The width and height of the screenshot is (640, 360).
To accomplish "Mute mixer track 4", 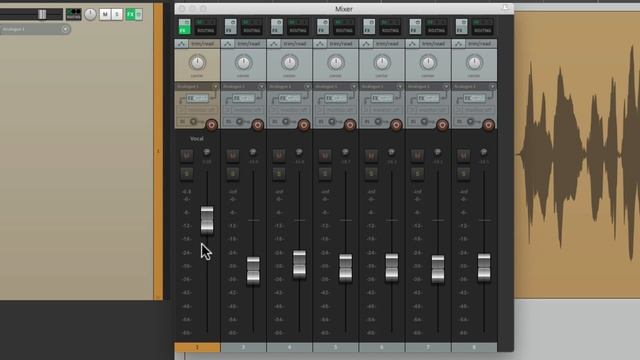I will (x=279, y=156).
